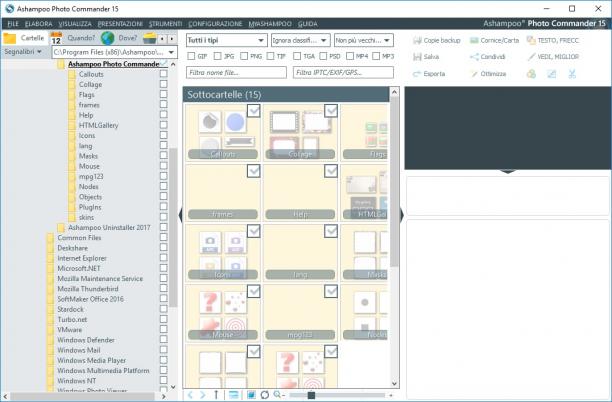Screen dimensions: 612x402
Task: Open the MYASHAMPOO menu
Action: click(x=270, y=24)
